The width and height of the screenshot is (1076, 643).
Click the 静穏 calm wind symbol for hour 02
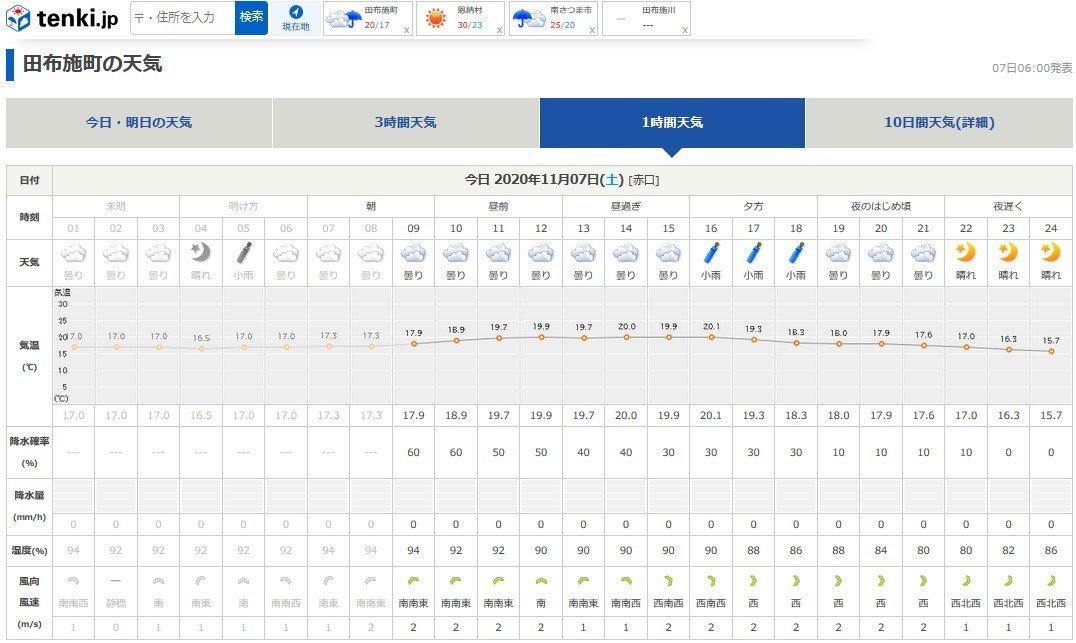(116, 581)
